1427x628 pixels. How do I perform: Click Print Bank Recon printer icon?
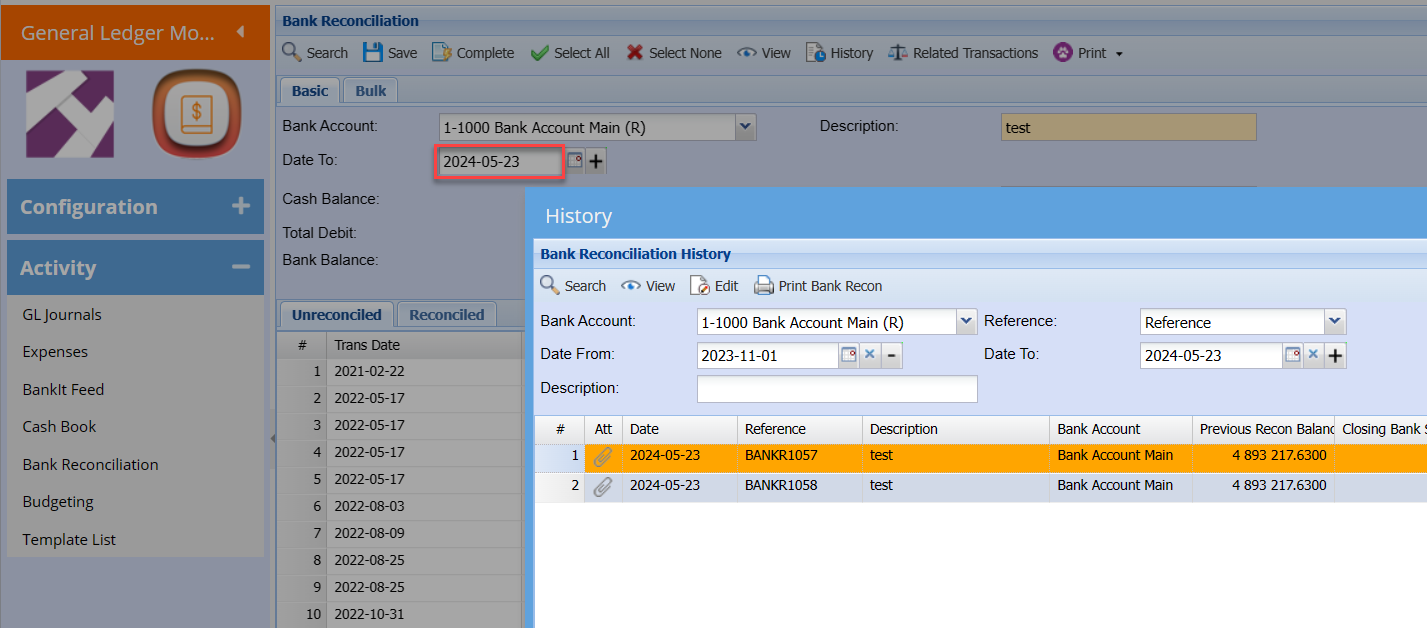(x=764, y=286)
